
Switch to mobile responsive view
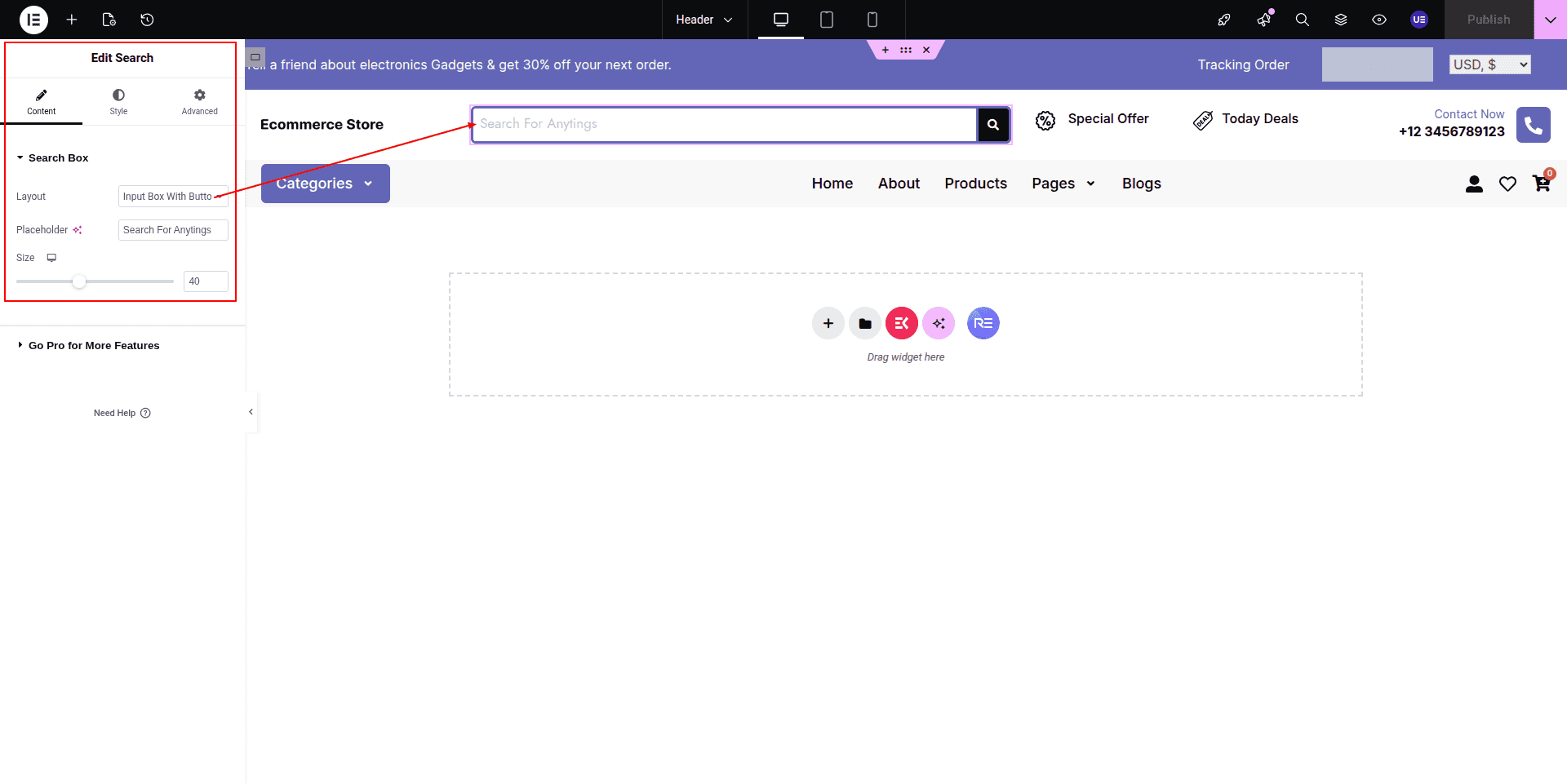[872, 20]
